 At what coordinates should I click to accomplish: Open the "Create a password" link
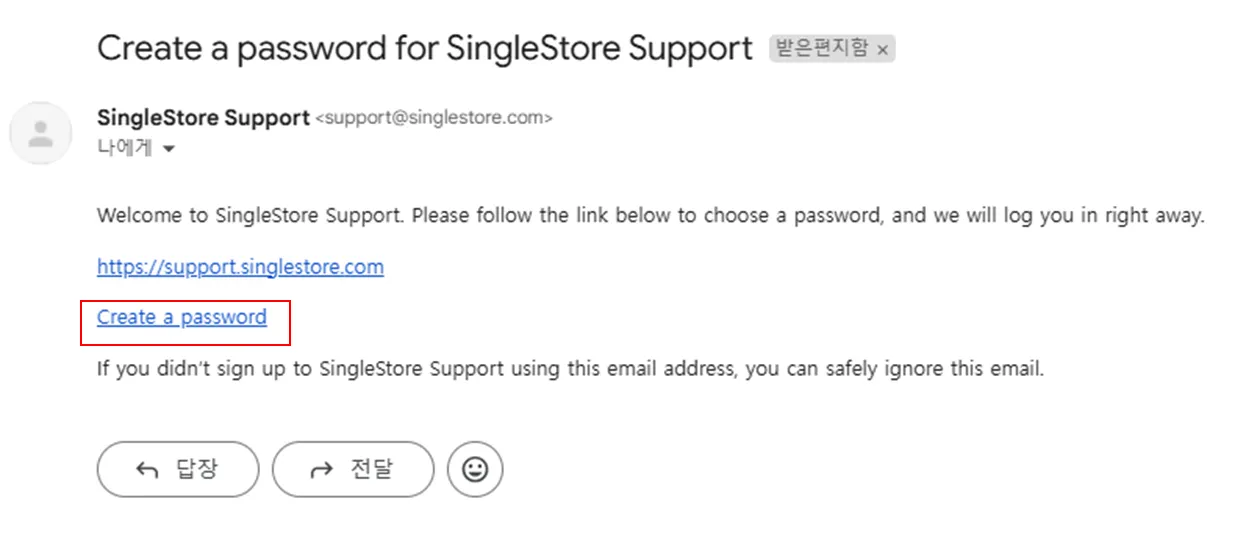tap(182, 317)
